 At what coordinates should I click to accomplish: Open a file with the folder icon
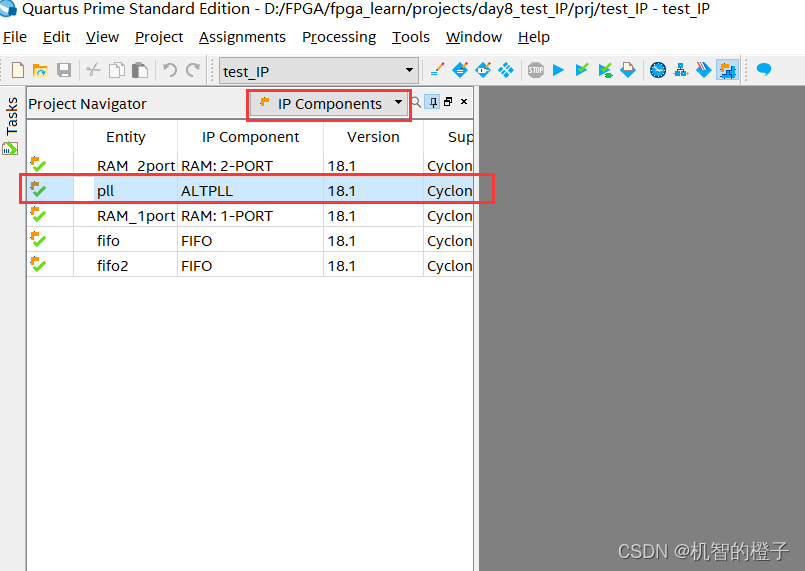(40, 70)
